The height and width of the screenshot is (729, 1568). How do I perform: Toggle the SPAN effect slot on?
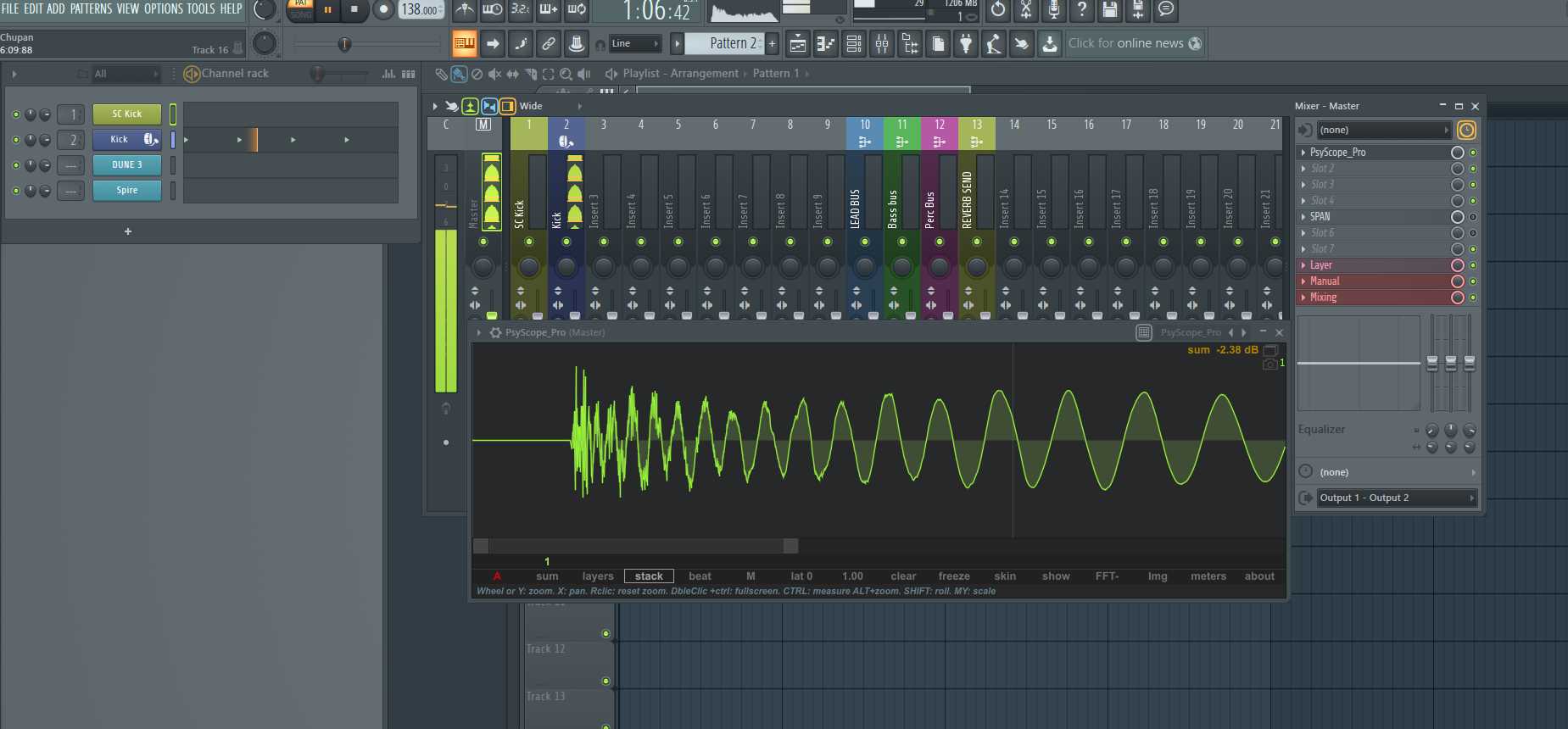click(x=1473, y=217)
